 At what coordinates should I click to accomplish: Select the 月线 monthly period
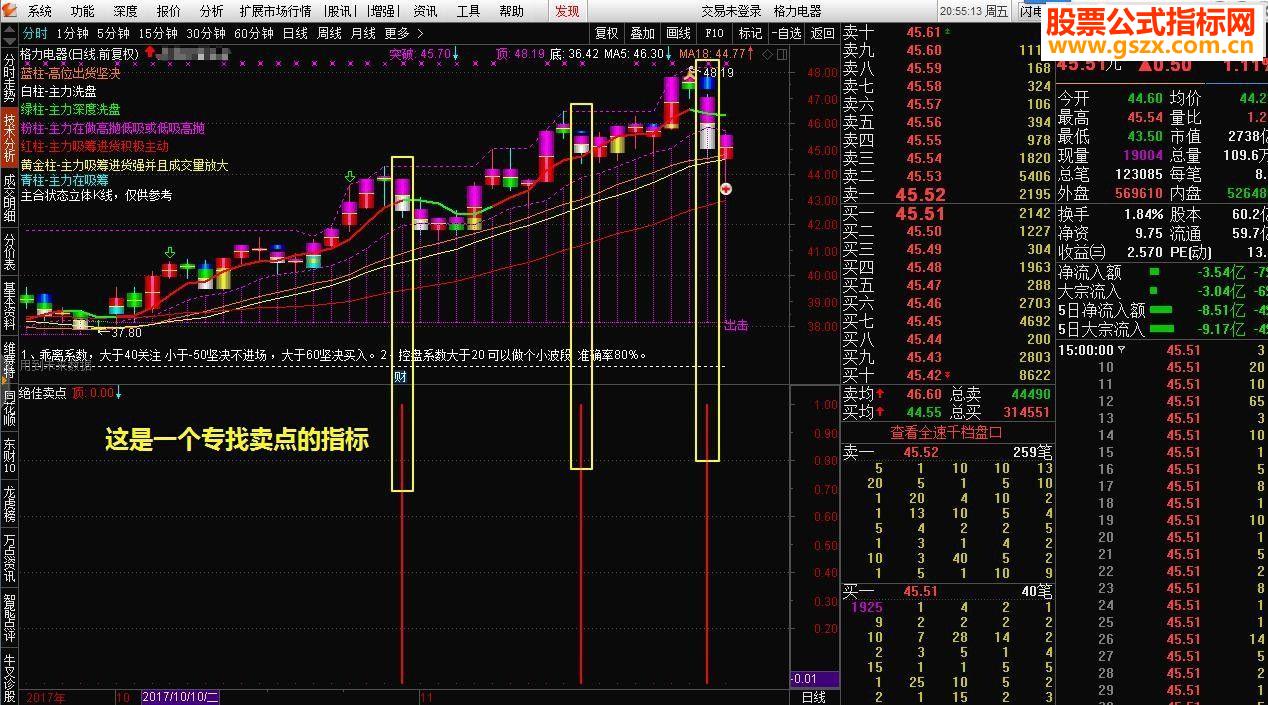point(364,33)
